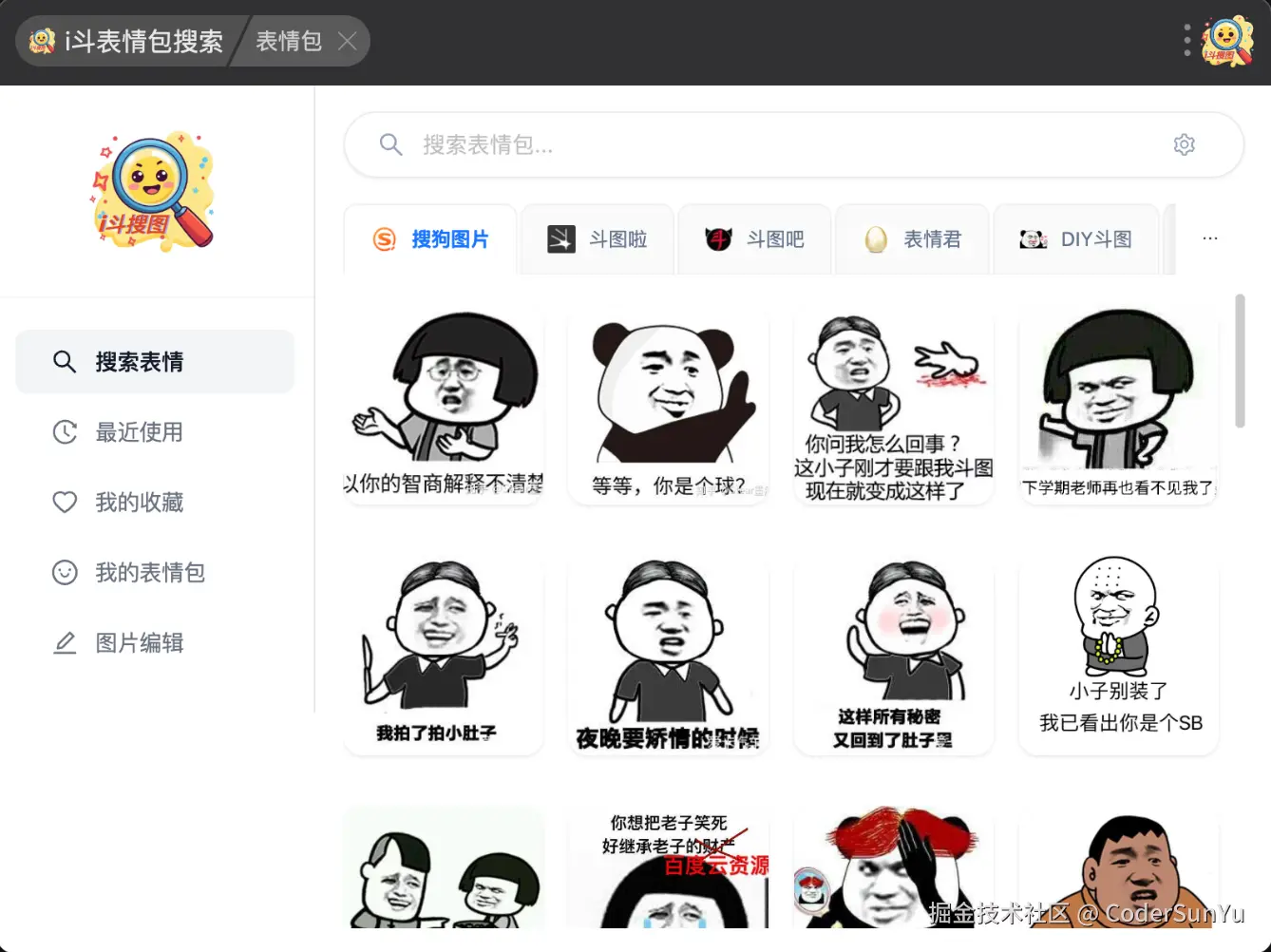The image size is (1271, 952).
Task: Click the search settings gear icon
Action: (x=1184, y=144)
